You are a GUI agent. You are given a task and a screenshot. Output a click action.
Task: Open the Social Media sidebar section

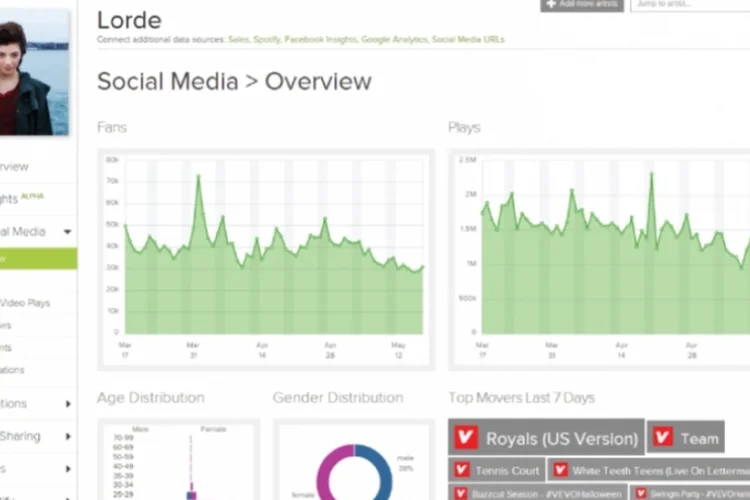point(23,232)
